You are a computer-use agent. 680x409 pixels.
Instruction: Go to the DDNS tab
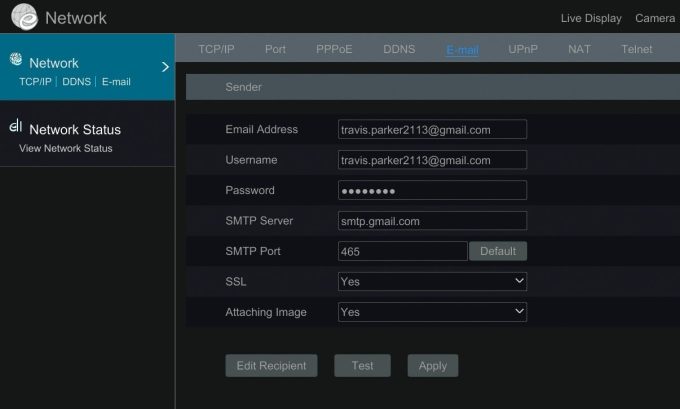click(399, 49)
